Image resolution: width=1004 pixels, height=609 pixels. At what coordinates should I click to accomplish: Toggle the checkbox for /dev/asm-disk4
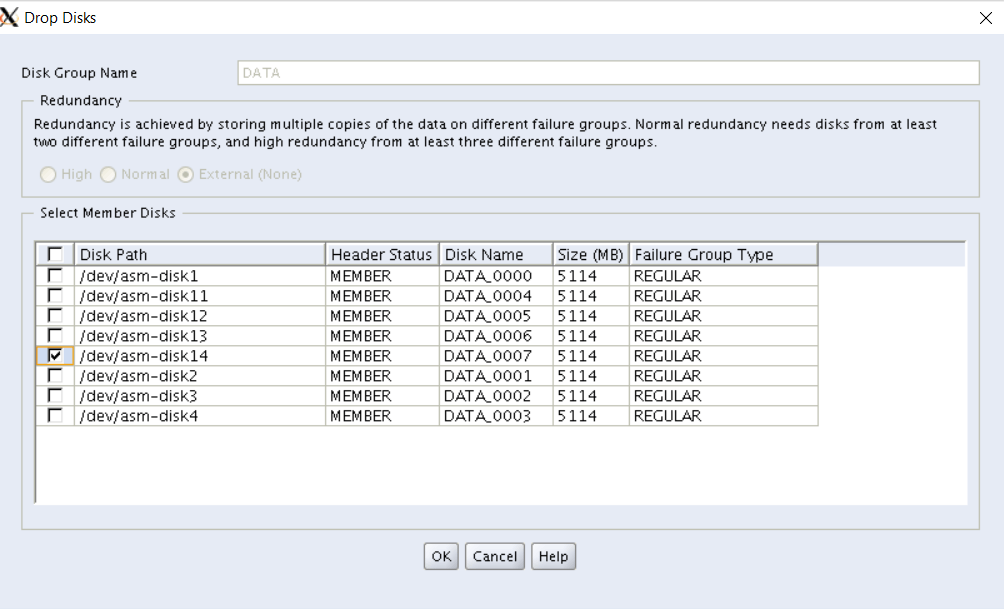pyautogui.click(x=55, y=415)
